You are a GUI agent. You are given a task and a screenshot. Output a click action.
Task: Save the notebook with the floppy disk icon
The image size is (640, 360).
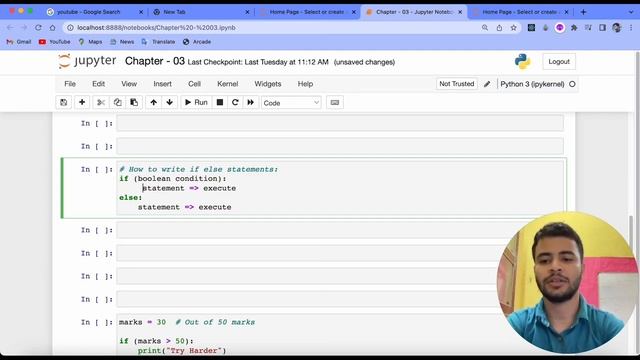[64, 102]
